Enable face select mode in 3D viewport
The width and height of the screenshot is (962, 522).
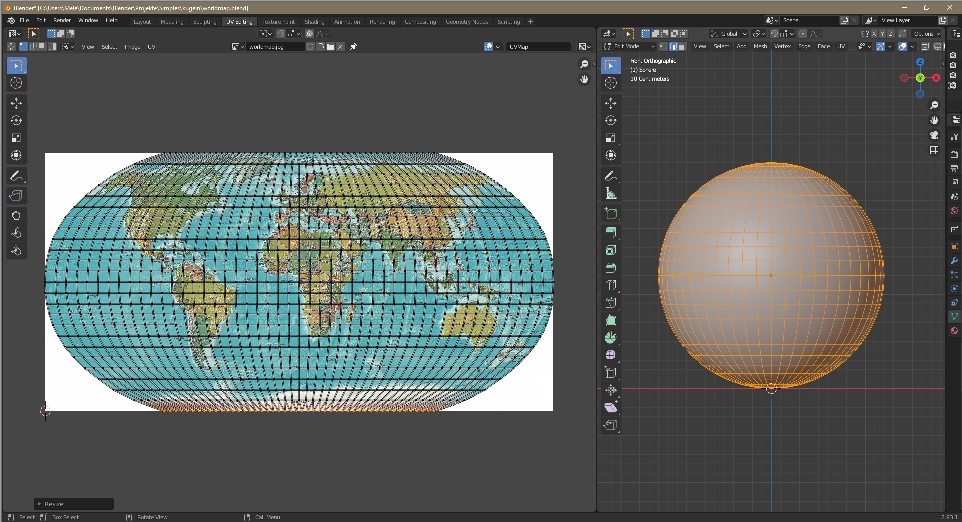tap(682, 47)
